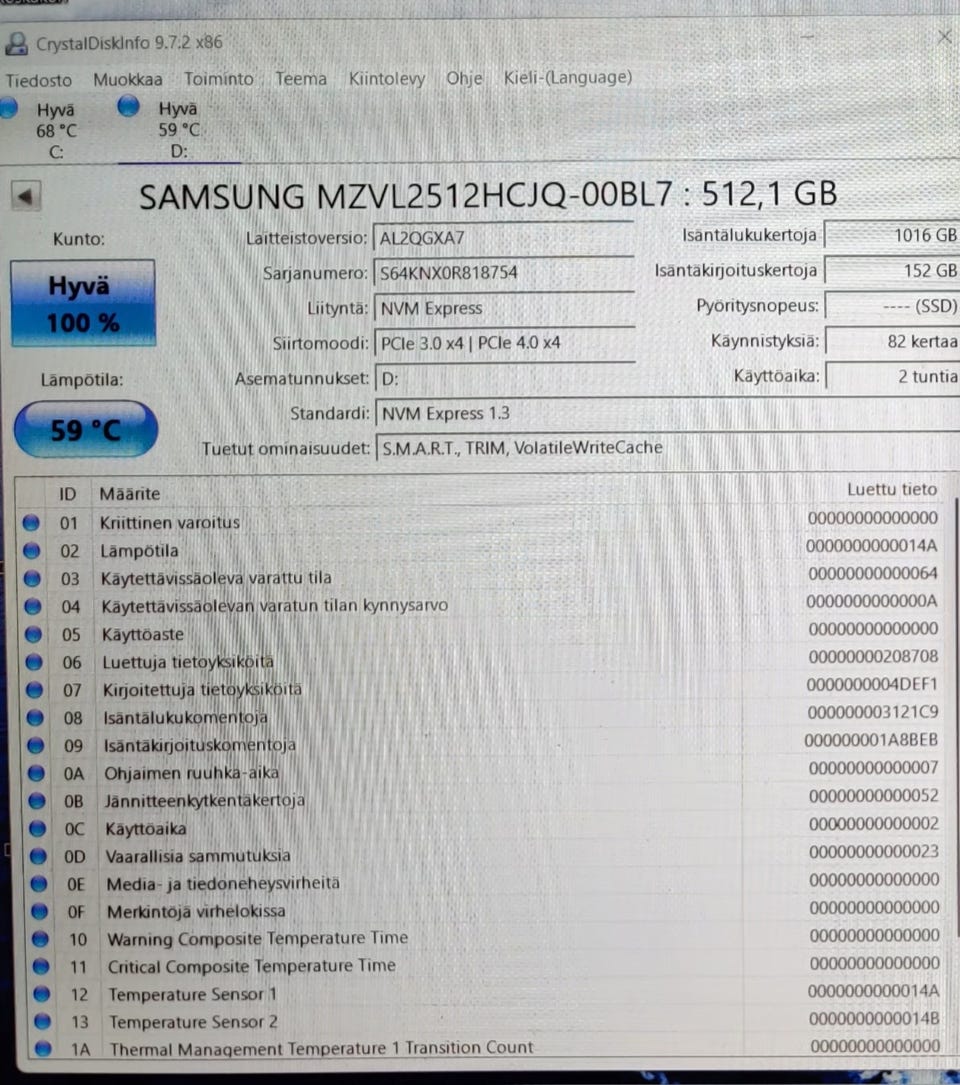The height and width of the screenshot is (1085, 960).
Task: Click the status dot for Vaarallisia sammutuksia
Action: (39, 856)
